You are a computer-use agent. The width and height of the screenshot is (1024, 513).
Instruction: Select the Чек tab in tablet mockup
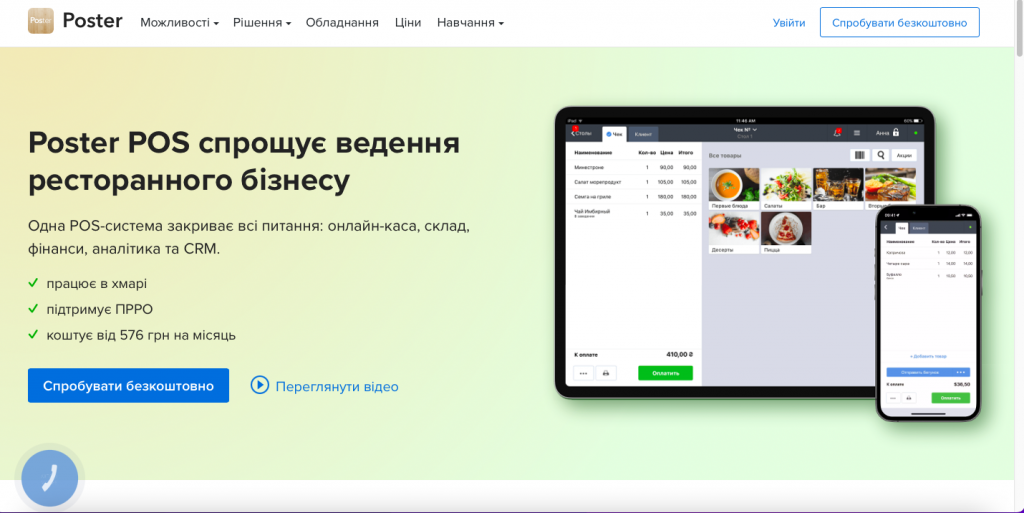point(614,134)
